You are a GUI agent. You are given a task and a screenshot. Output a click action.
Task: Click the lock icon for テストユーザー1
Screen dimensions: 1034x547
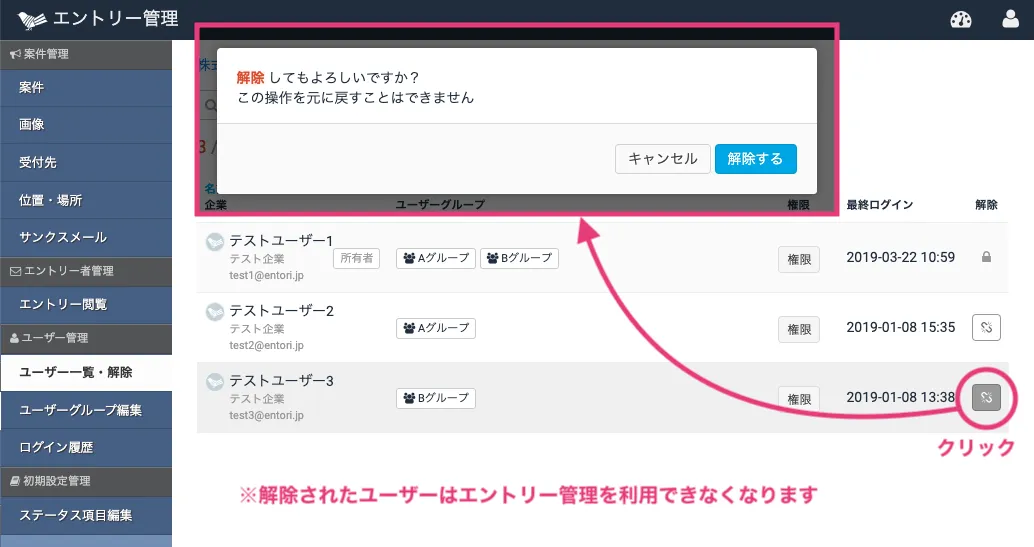point(986,257)
